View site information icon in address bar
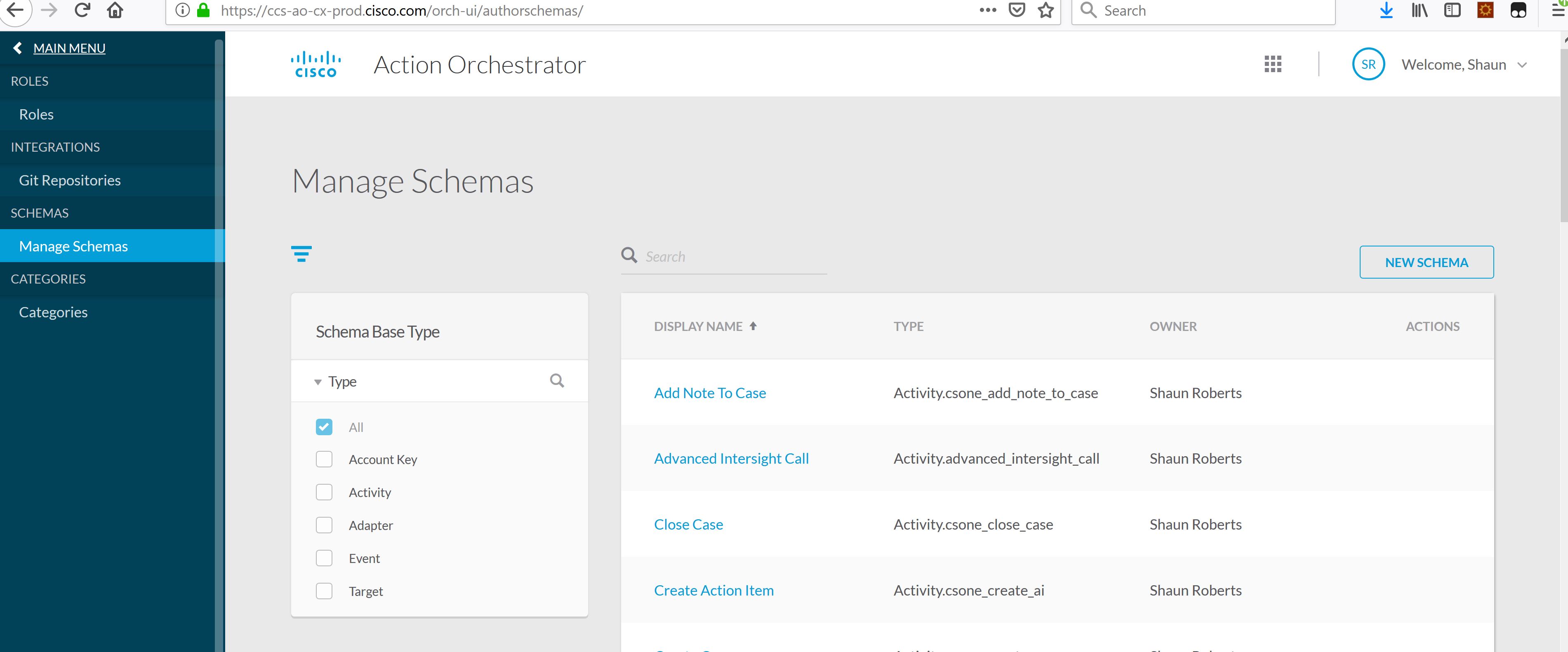Image resolution: width=1568 pixels, height=652 pixels. click(182, 10)
